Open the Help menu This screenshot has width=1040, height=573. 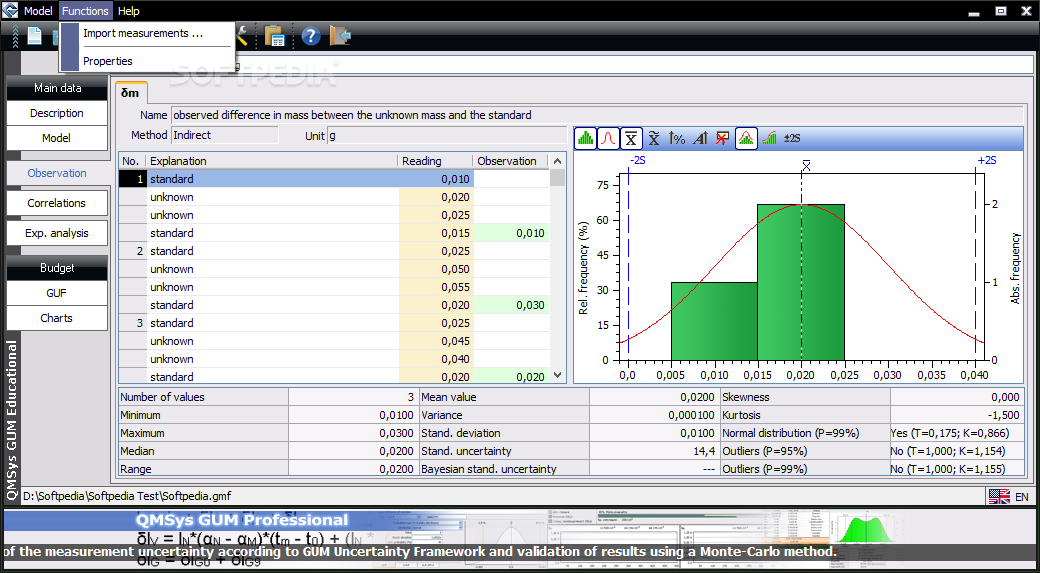(129, 11)
